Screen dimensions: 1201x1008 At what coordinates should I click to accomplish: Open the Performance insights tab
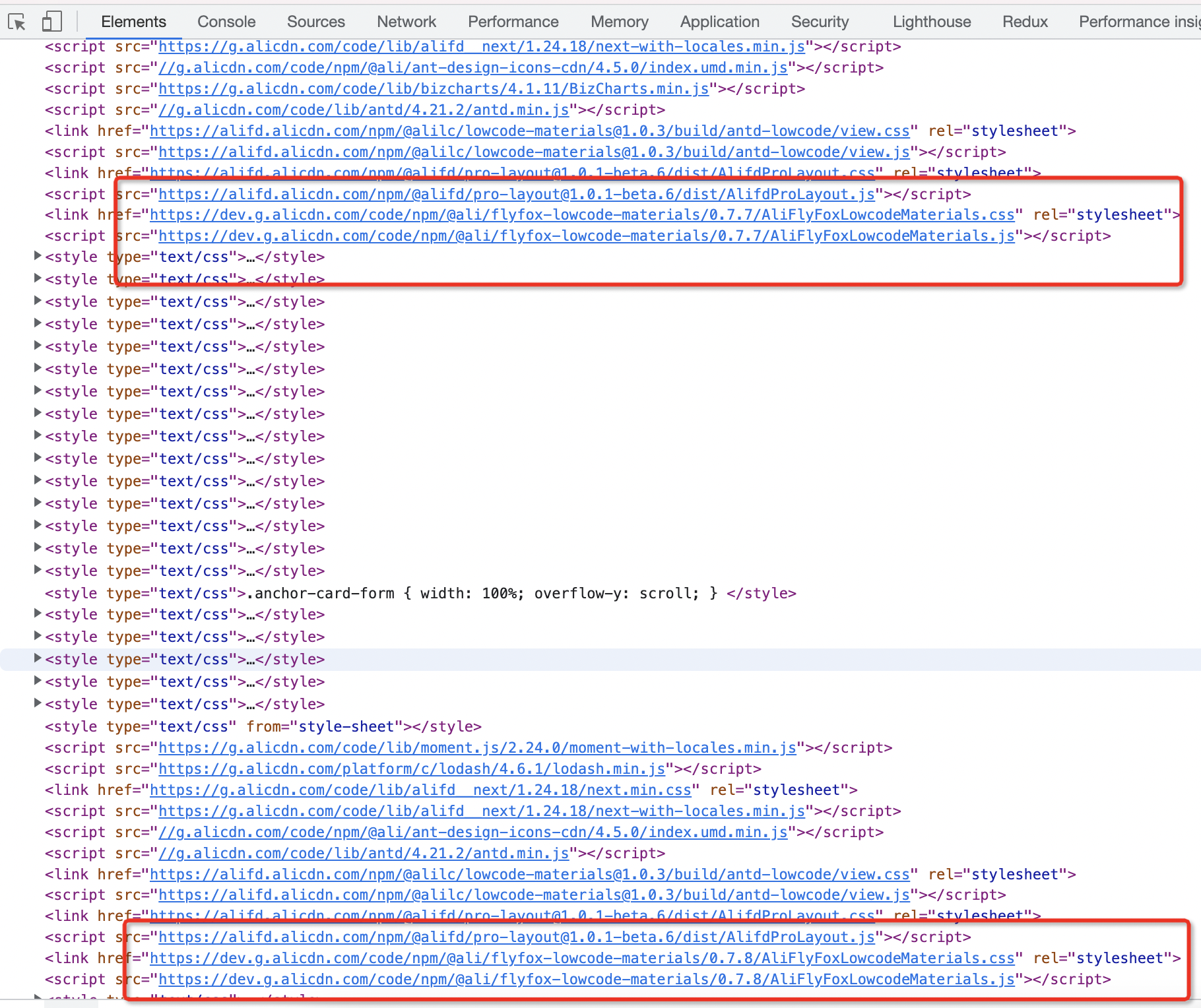(1140, 22)
